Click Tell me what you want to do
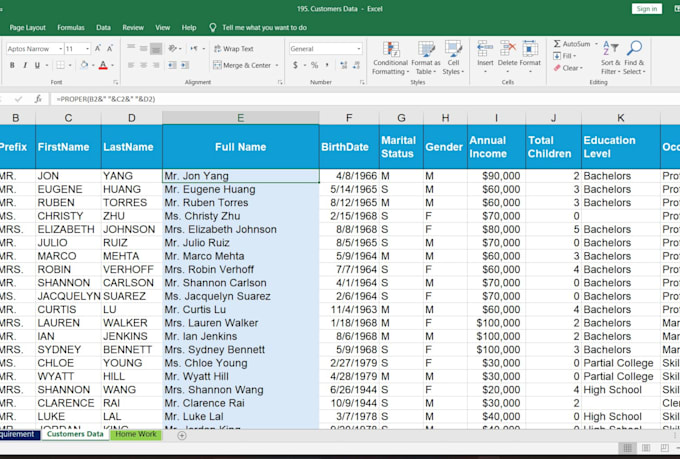This screenshot has width=680, height=459. tap(264, 27)
